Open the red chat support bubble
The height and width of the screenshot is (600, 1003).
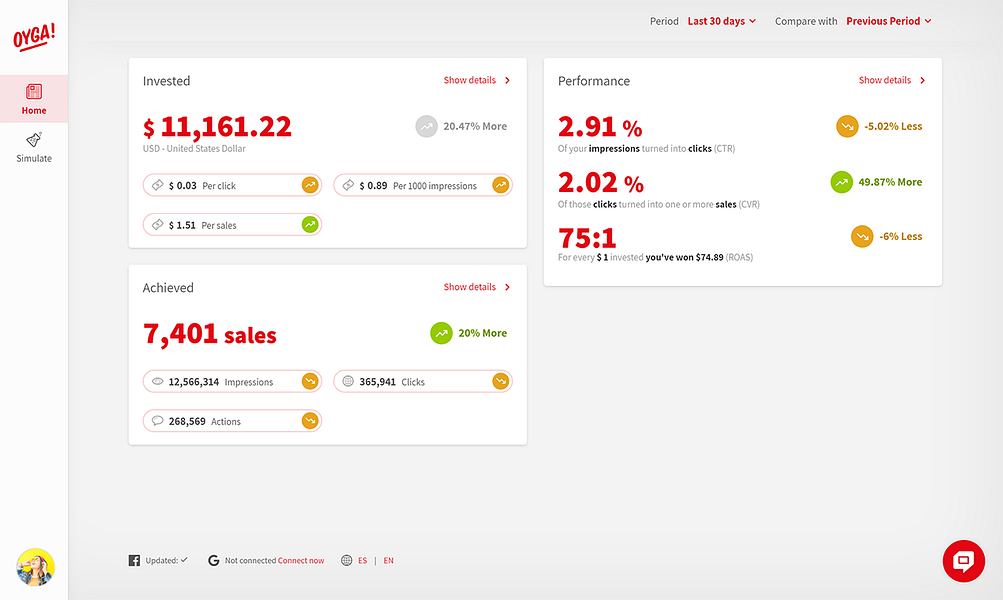963,561
